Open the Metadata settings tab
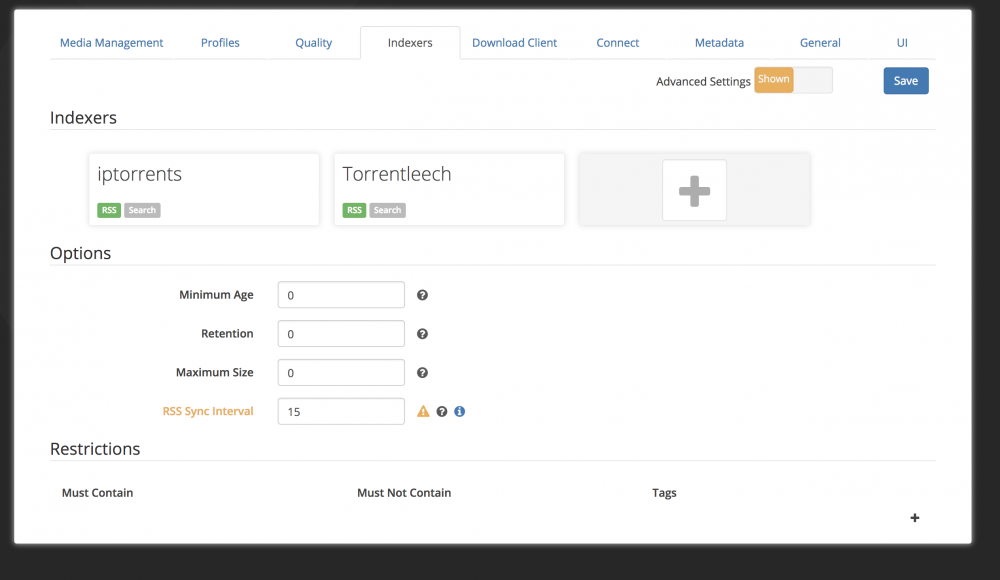The image size is (1000, 580). 719,43
